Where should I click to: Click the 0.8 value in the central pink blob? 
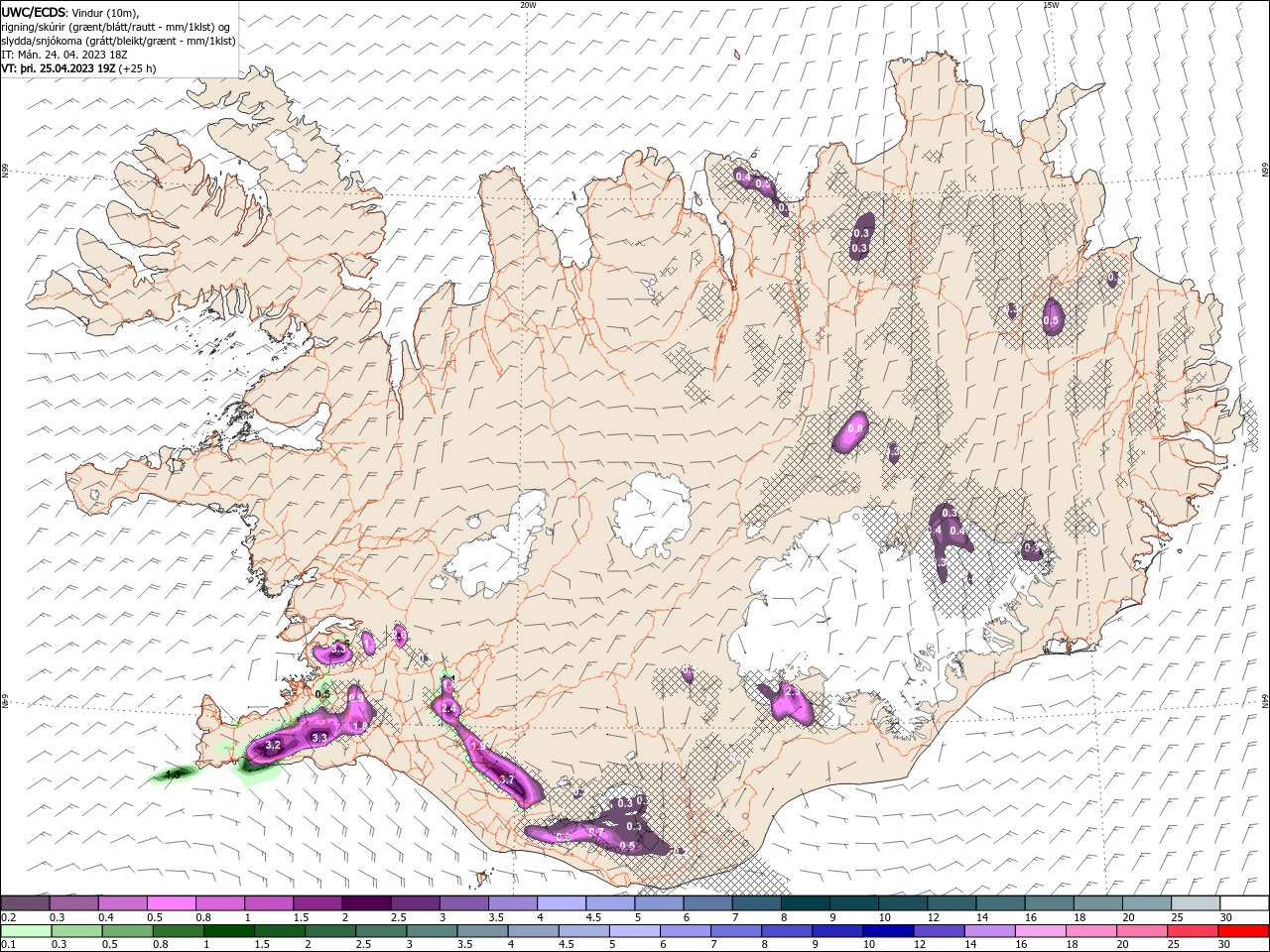[x=854, y=428]
